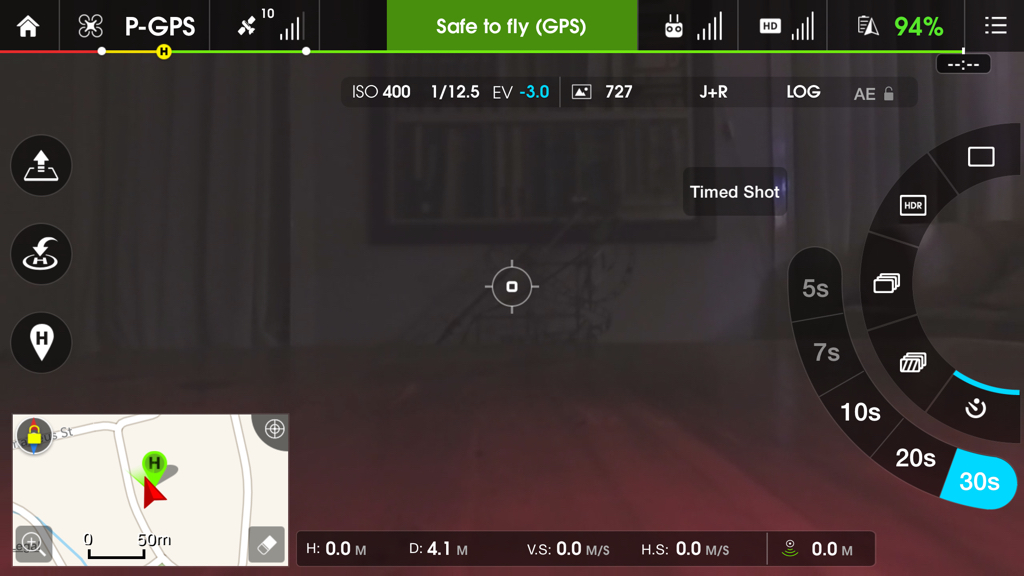
Task: Select multiple burst shot icon
Action: 886,283
